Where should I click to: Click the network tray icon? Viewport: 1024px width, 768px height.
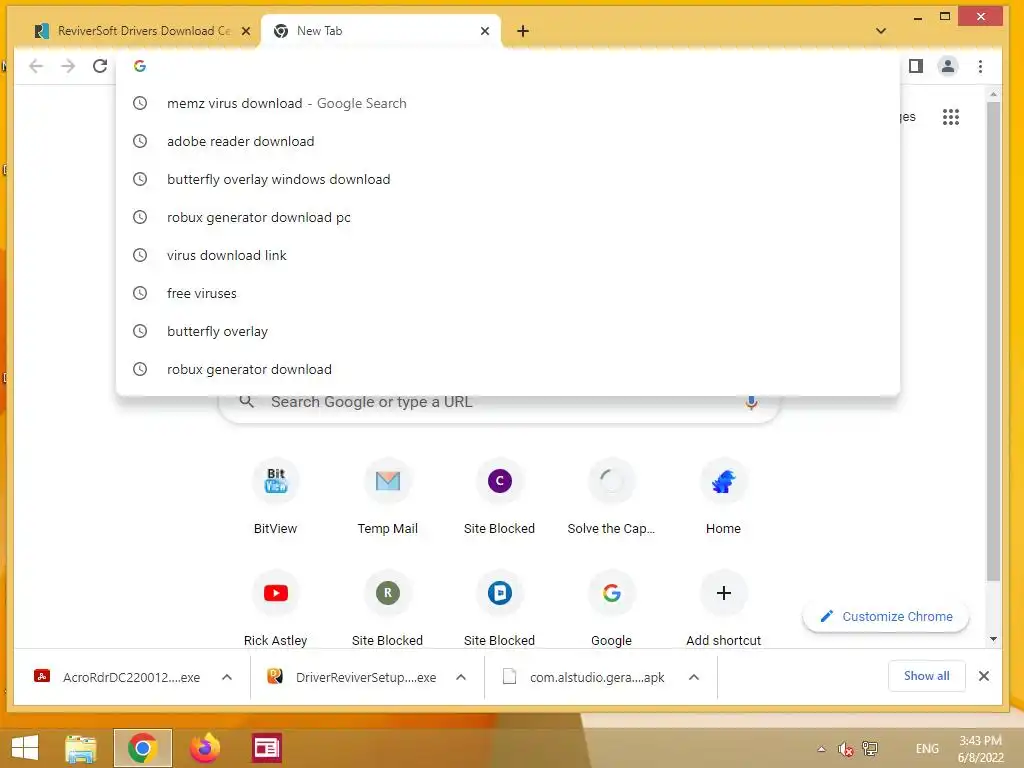click(870, 748)
